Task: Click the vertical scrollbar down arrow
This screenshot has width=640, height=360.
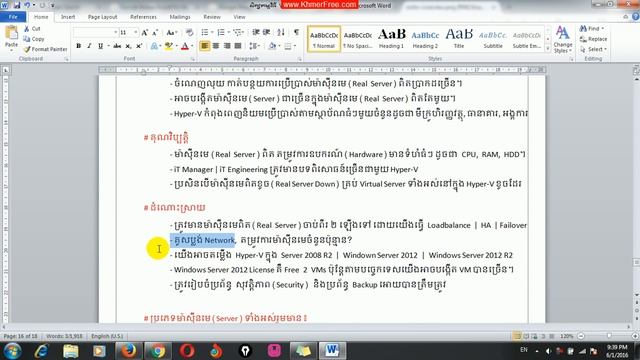Action: (x=636, y=295)
